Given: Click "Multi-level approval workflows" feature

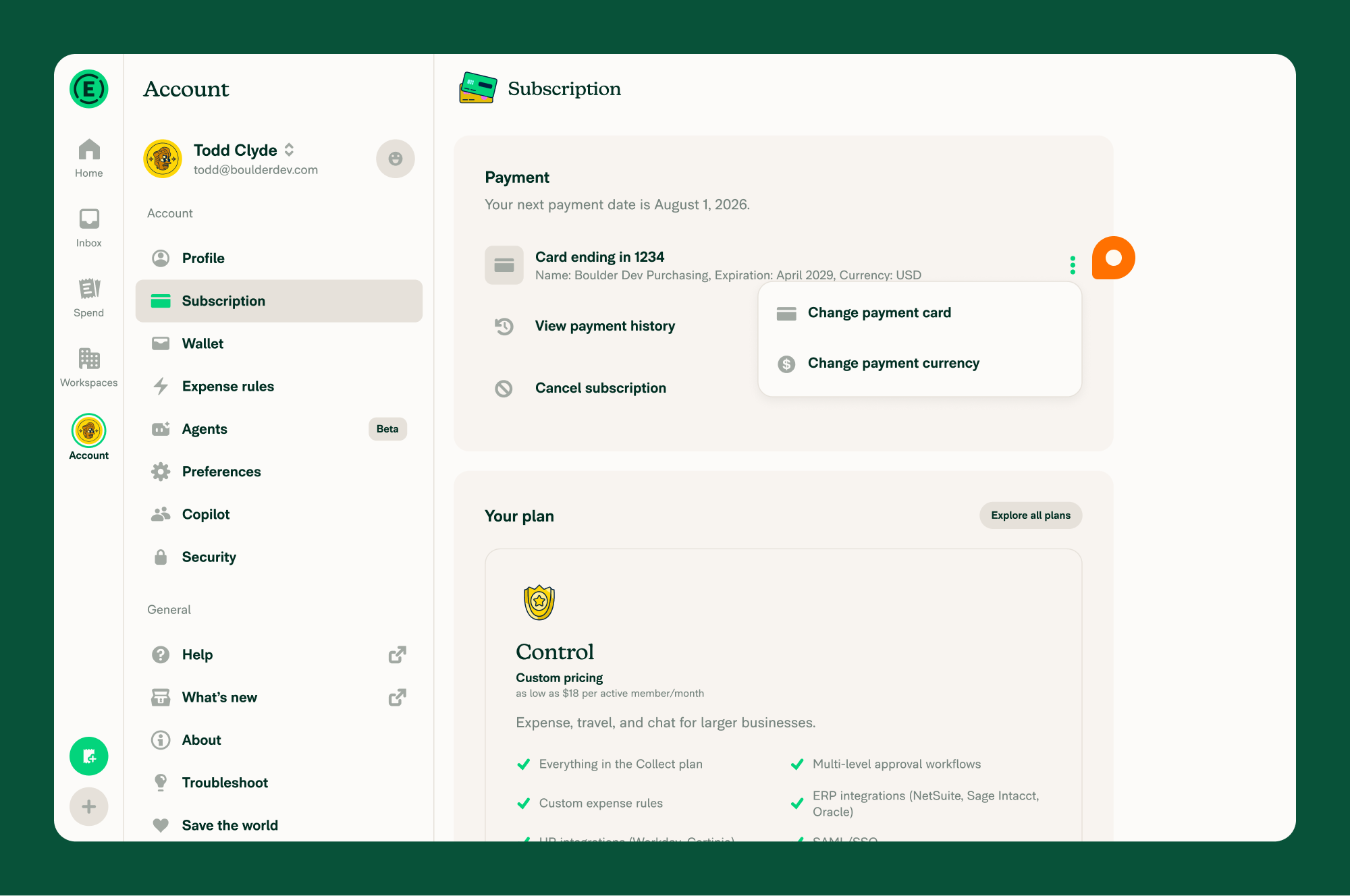Looking at the screenshot, I should tap(896, 764).
